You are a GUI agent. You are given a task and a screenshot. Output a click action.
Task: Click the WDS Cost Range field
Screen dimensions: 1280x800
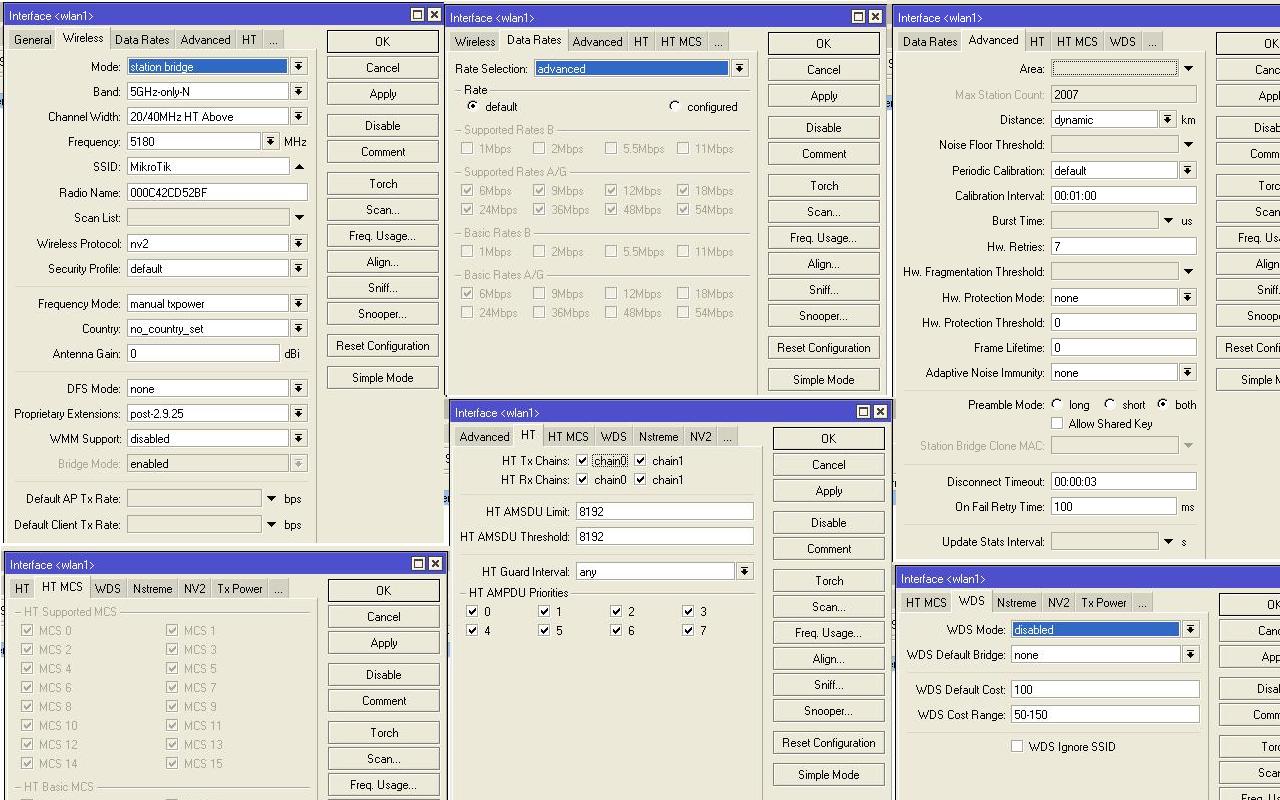click(x=1104, y=714)
